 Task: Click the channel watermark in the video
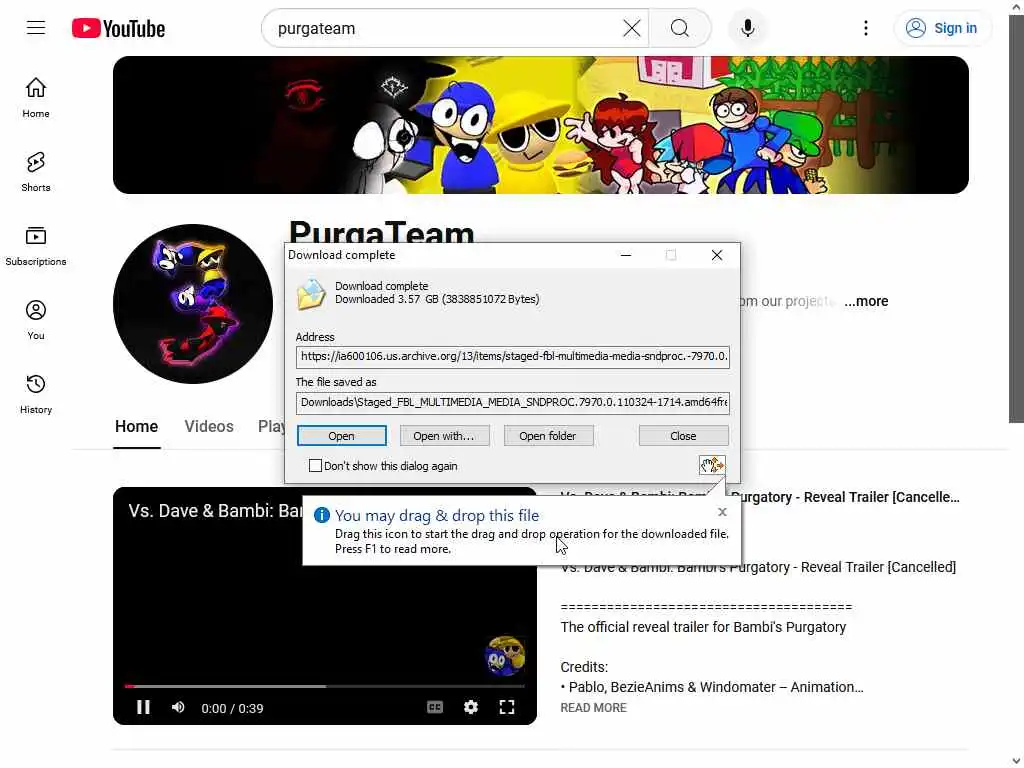coord(505,656)
